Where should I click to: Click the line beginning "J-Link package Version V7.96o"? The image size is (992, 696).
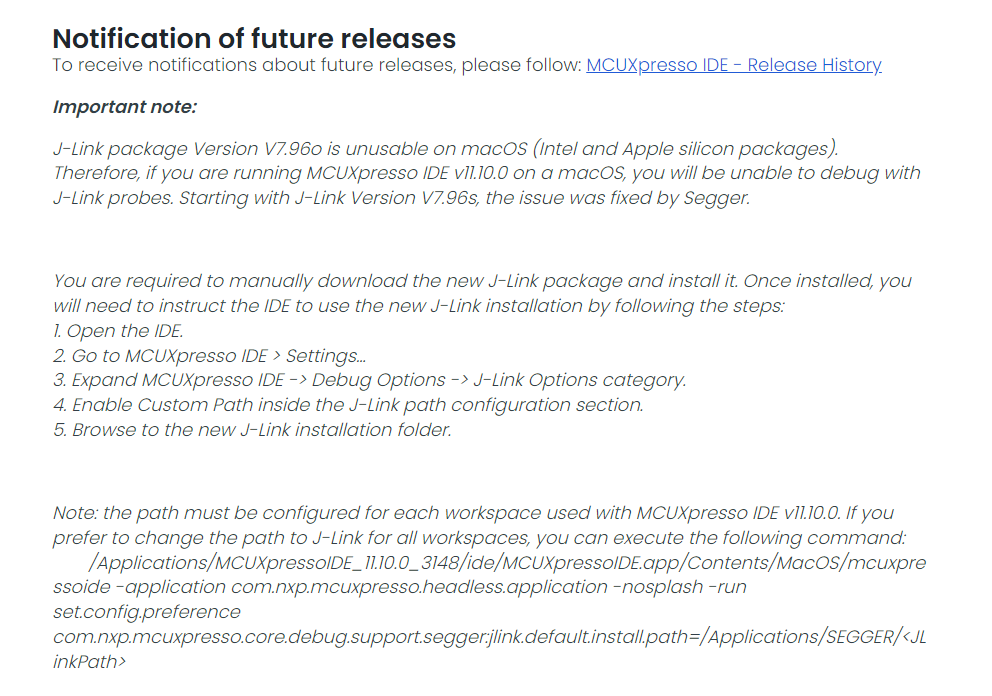[445, 149]
